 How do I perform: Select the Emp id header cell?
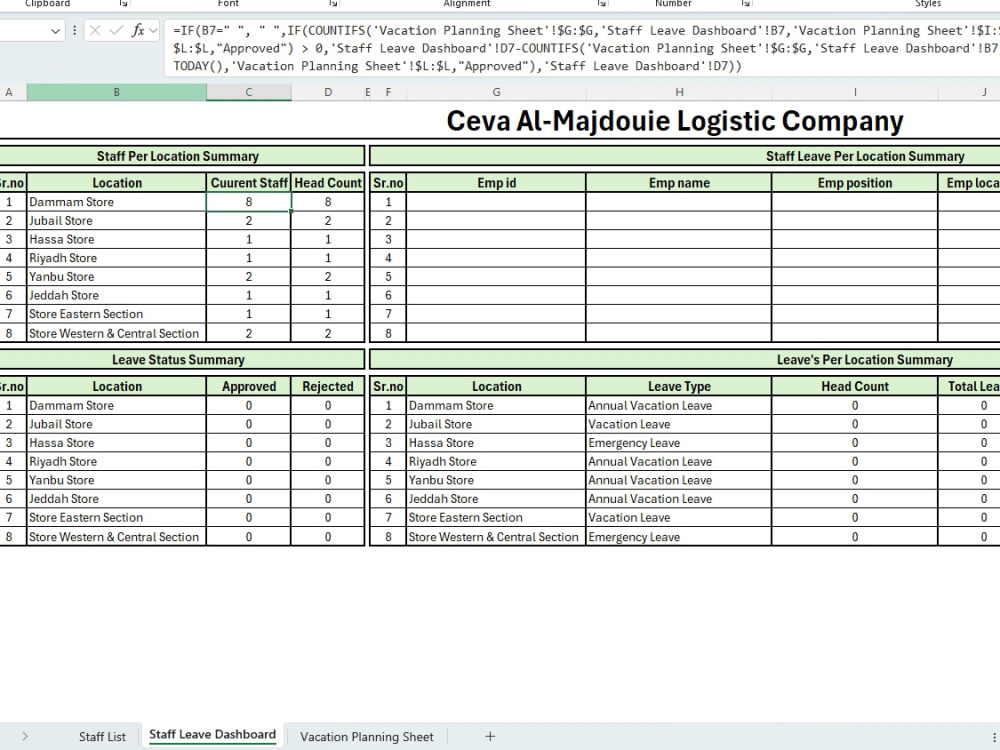496,183
